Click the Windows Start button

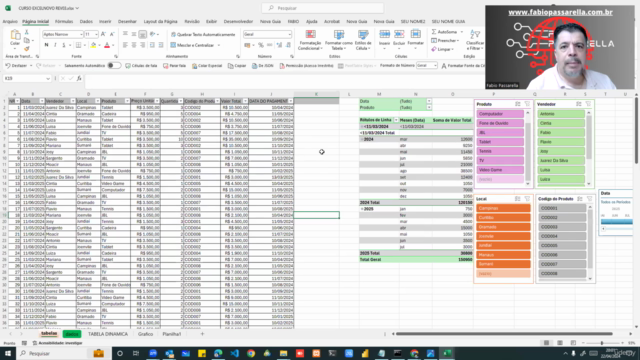coord(8,353)
